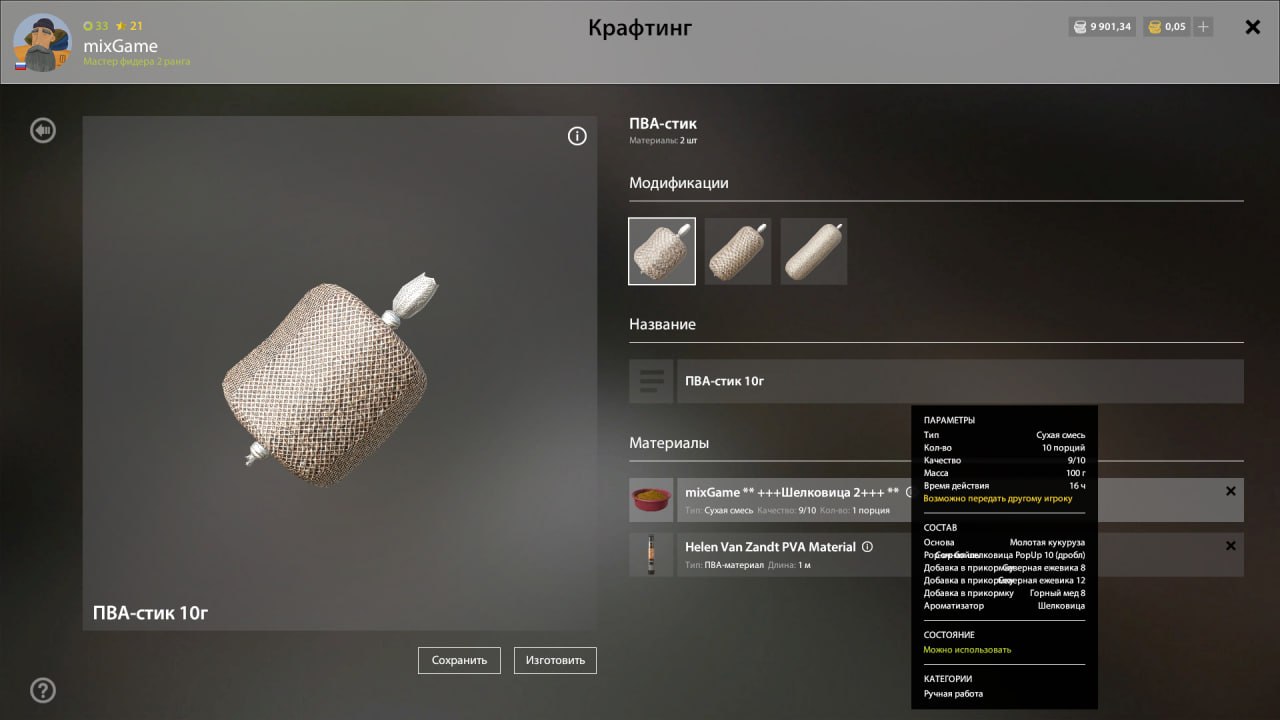Click the rank text Мастер фидера 2 ранга

[x=137, y=62]
